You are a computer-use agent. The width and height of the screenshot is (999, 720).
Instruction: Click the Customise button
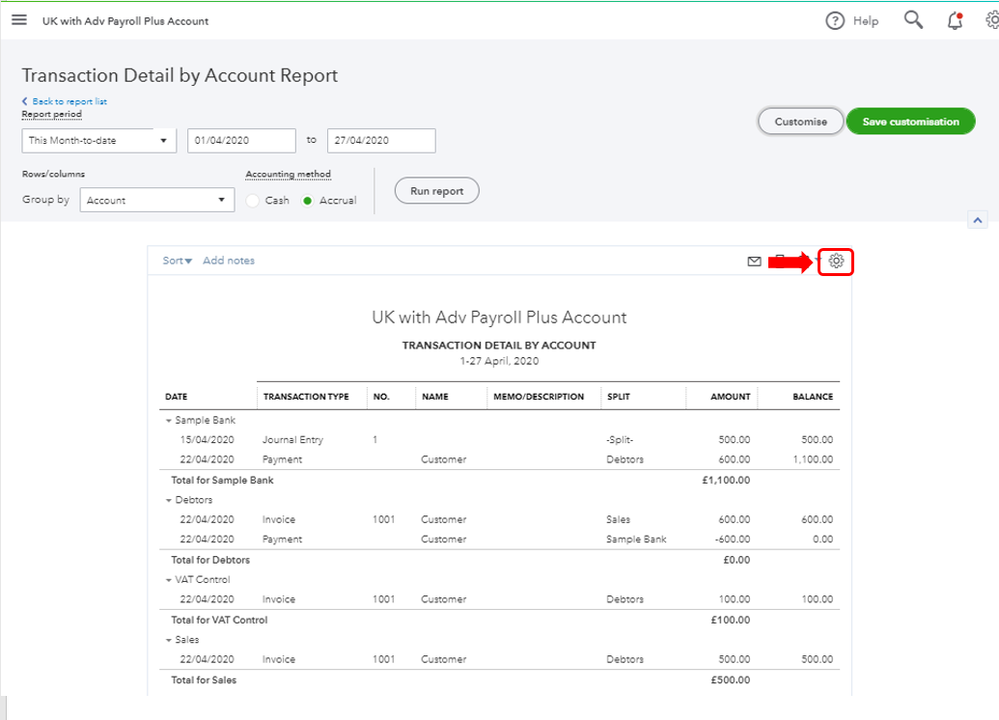(800, 122)
